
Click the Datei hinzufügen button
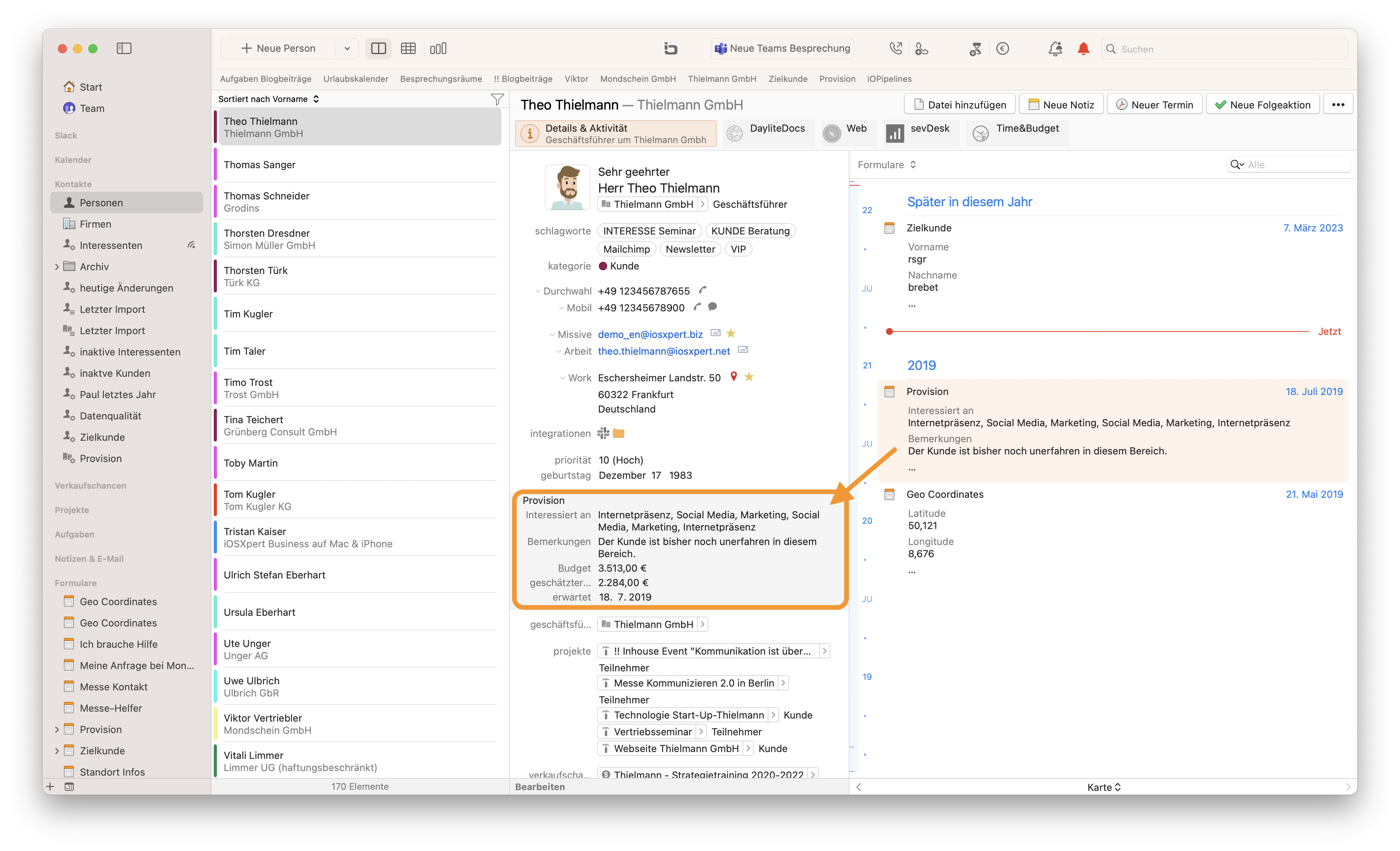[960, 105]
